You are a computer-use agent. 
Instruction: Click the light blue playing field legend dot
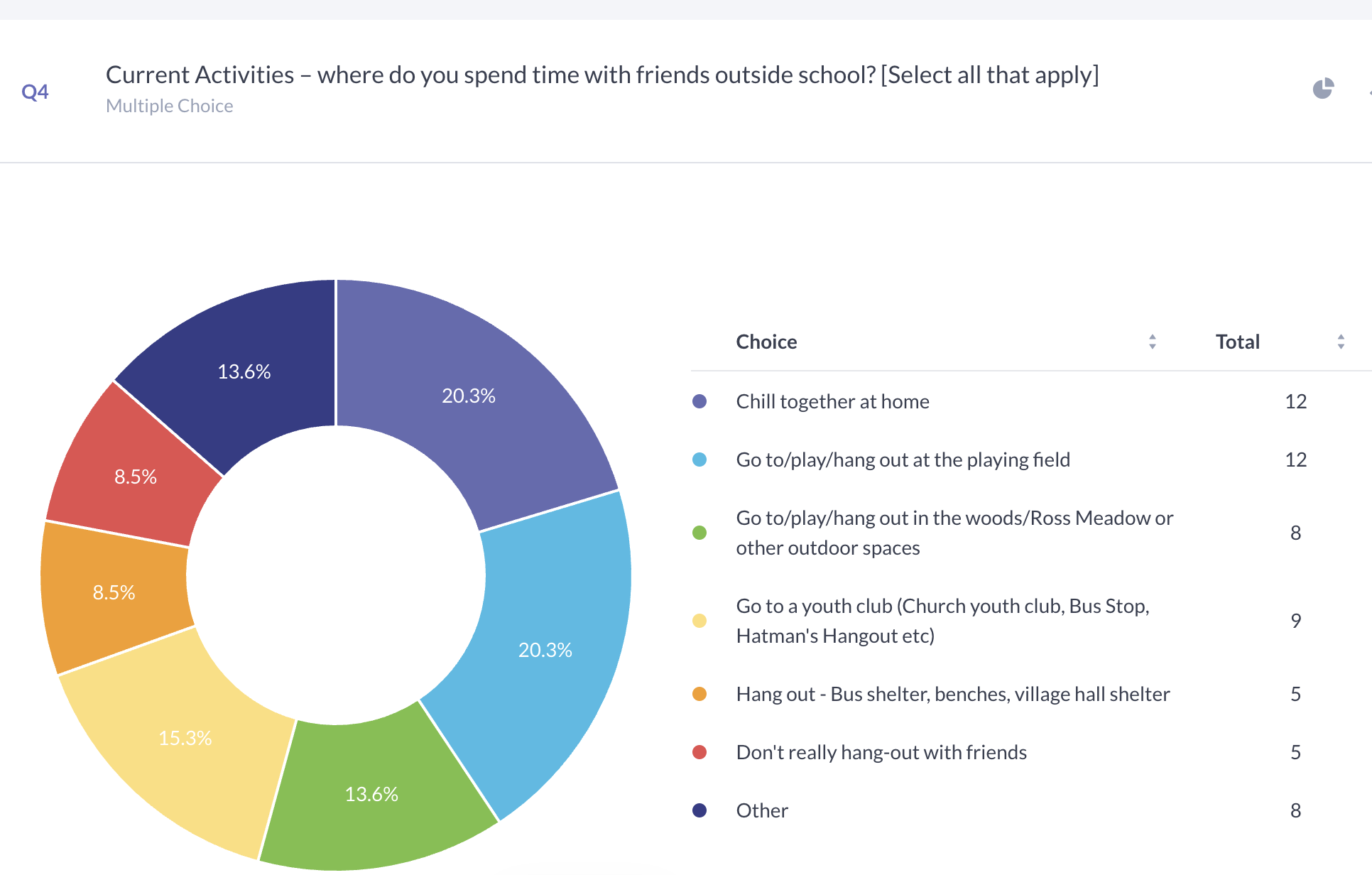[699, 460]
